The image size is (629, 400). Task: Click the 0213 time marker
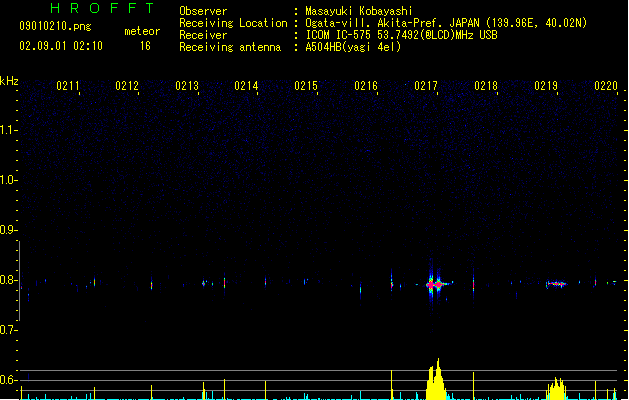[187, 86]
